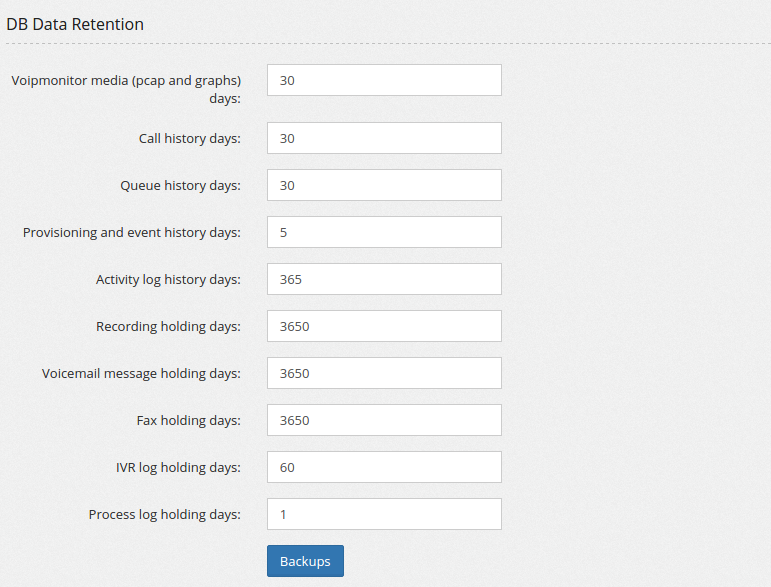
Task: Click the 'Queue history days:' label text
Action: coord(180,186)
